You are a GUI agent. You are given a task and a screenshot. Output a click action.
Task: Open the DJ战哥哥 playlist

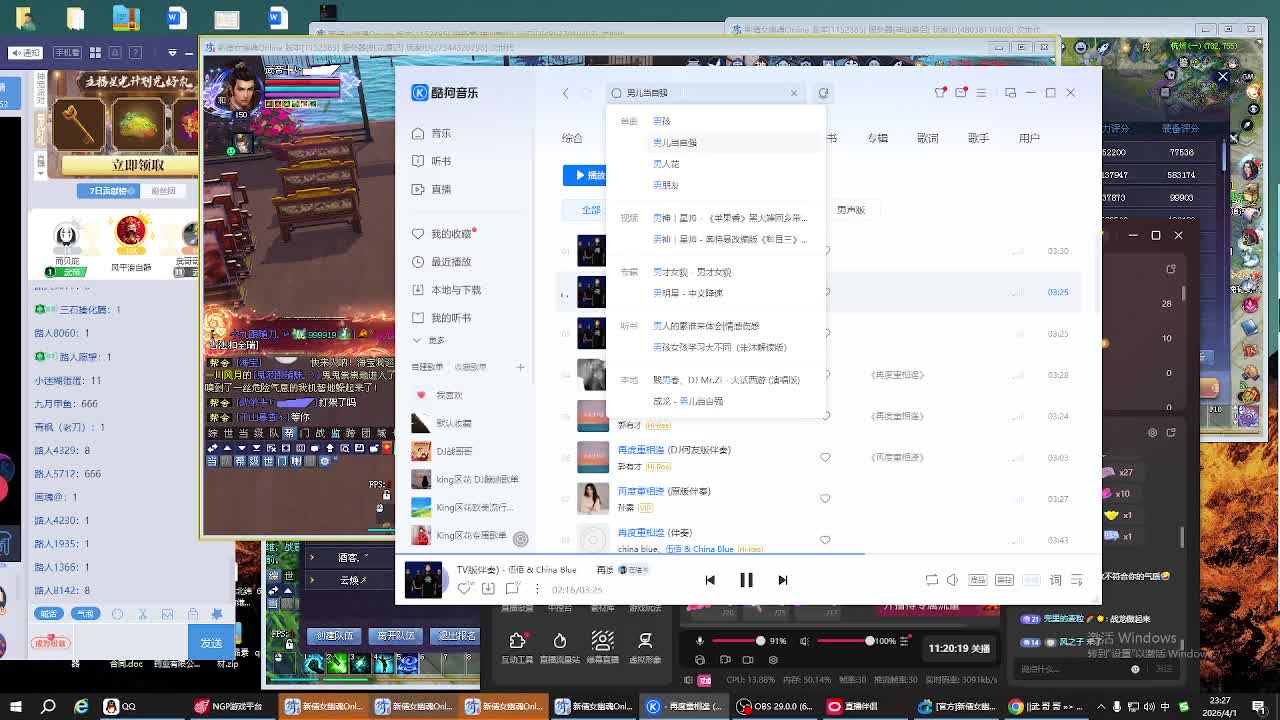coord(442,451)
